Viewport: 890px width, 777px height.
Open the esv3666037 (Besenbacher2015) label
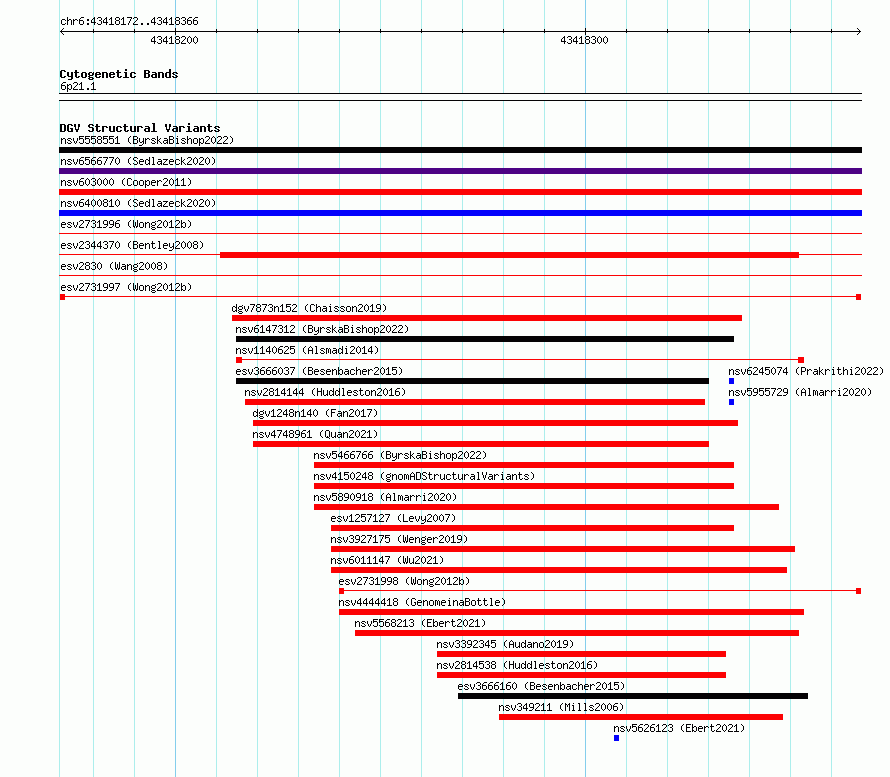click(x=319, y=371)
